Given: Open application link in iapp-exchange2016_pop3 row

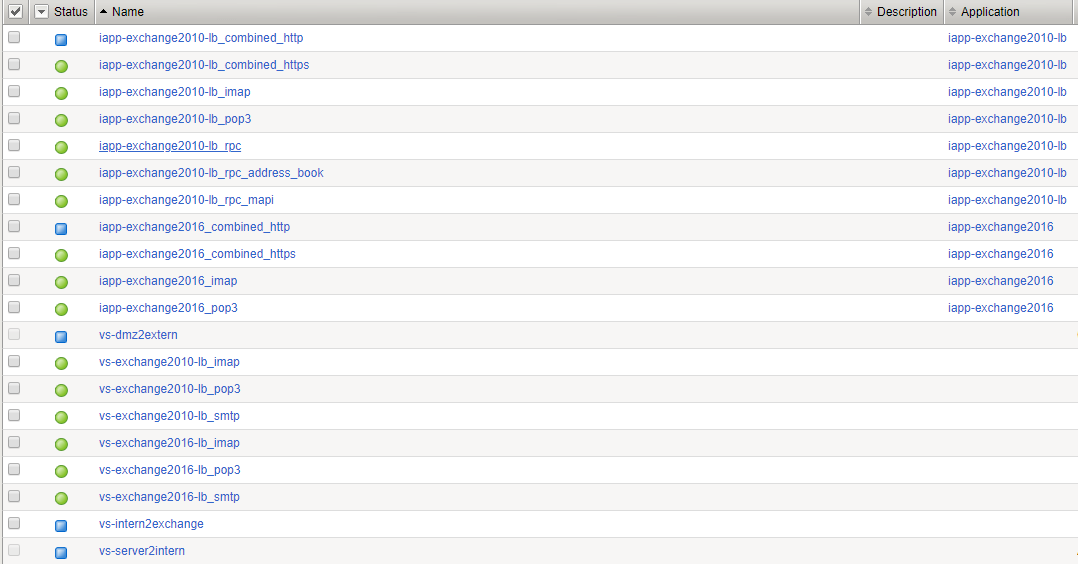Looking at the screenshot, I should pos(1000,308).
